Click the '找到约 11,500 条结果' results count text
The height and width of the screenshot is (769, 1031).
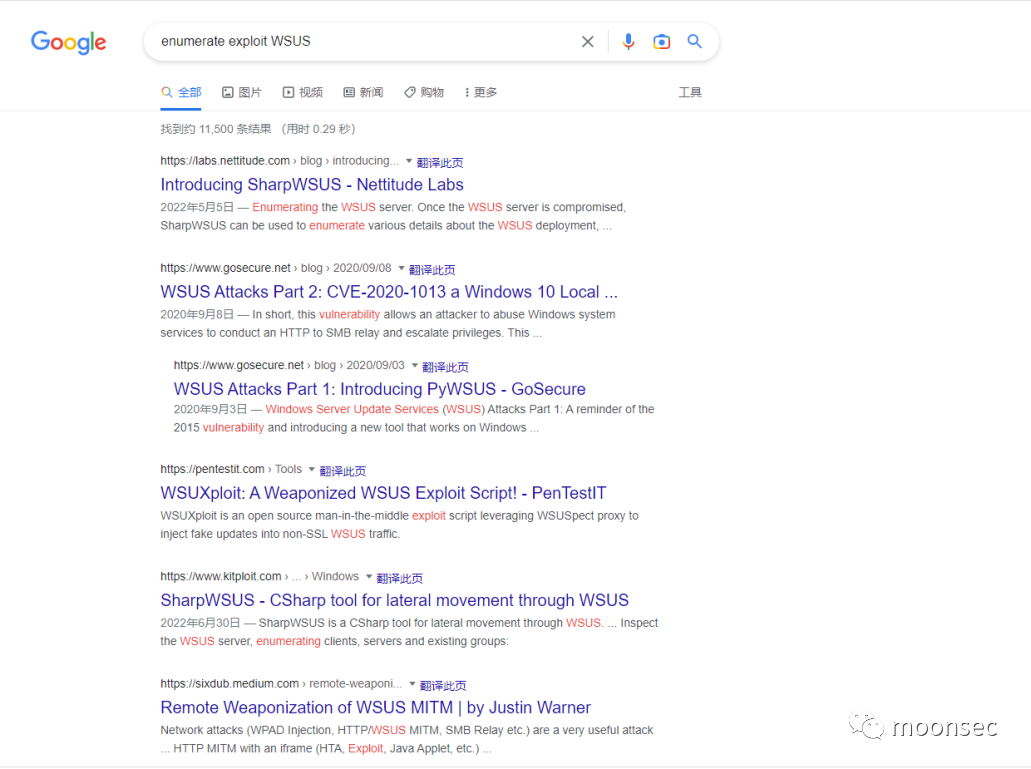click(x=216, y=129)
